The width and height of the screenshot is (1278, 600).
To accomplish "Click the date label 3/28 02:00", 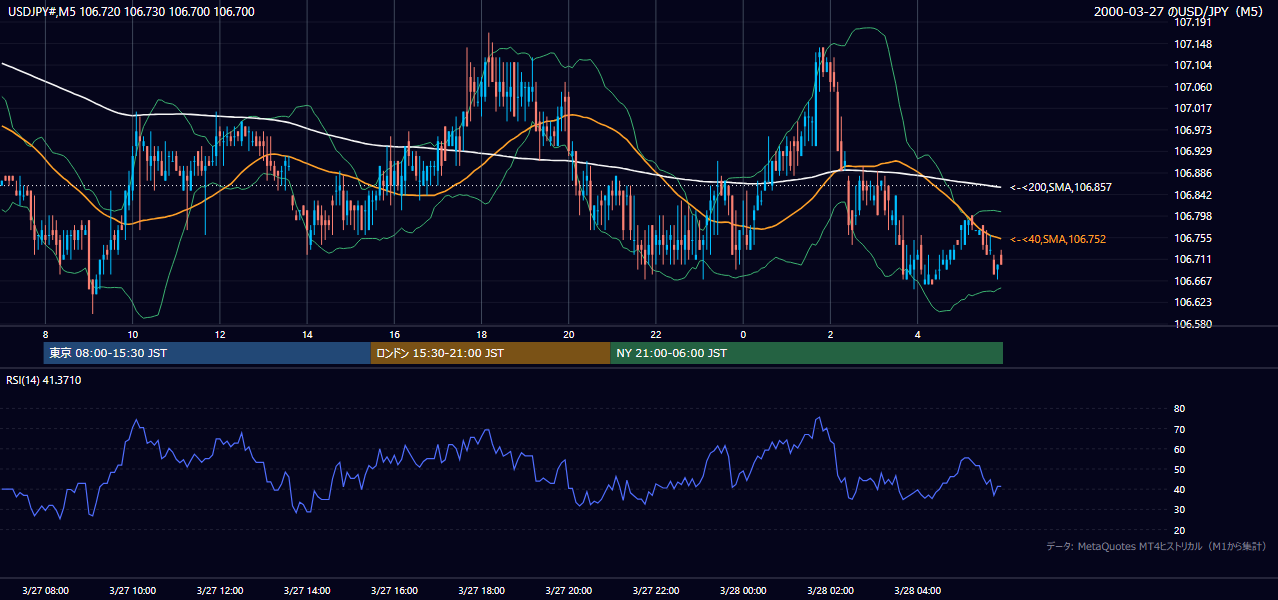I will tap(830, 590).
